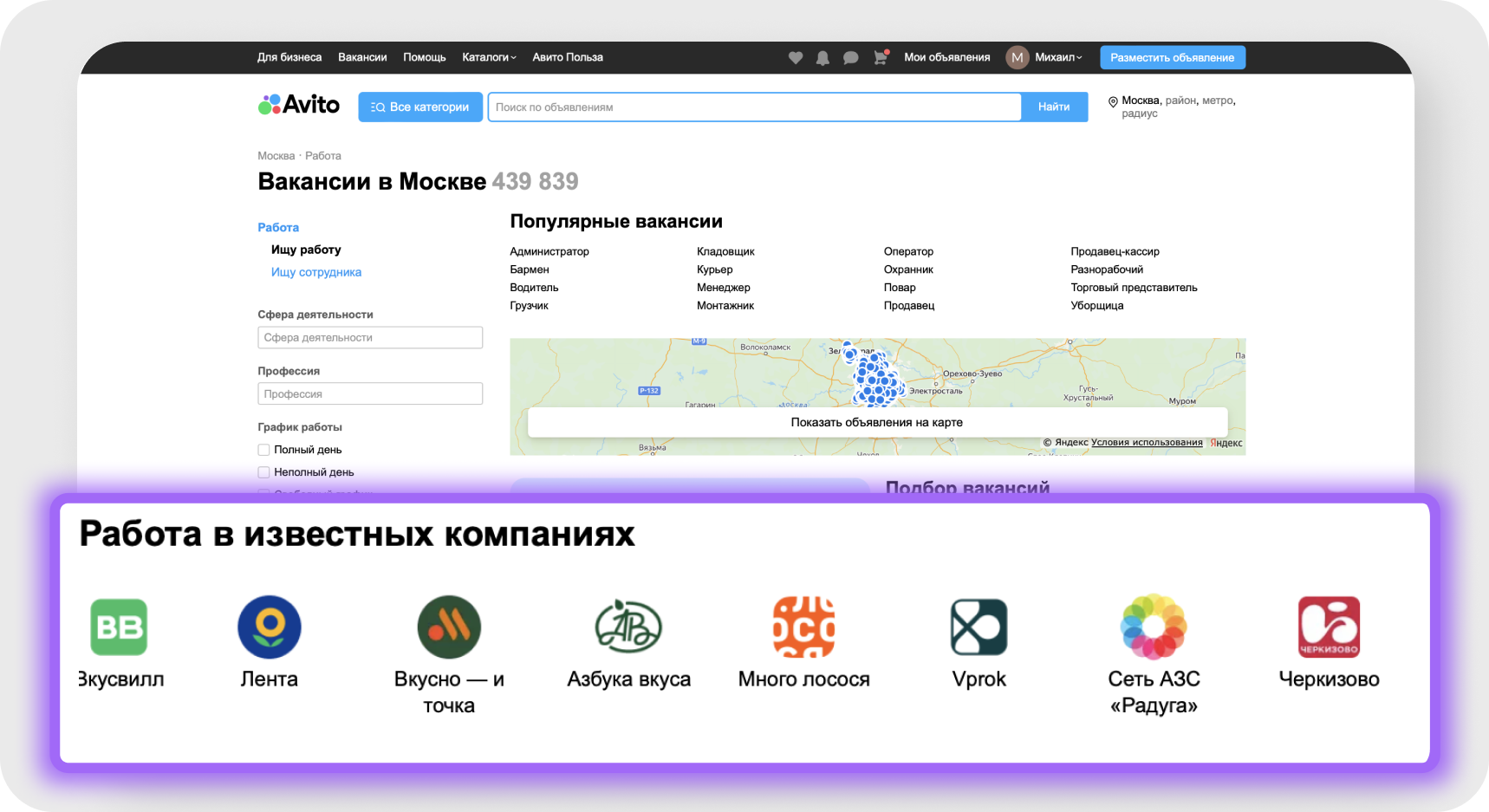
Task: Click Михаил's profile avatar
Action: click(1017, 57)
